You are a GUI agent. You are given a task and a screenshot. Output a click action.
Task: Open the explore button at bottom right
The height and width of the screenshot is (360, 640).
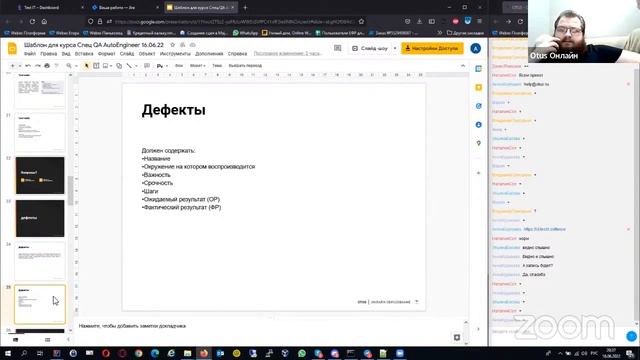click(457, 337)
